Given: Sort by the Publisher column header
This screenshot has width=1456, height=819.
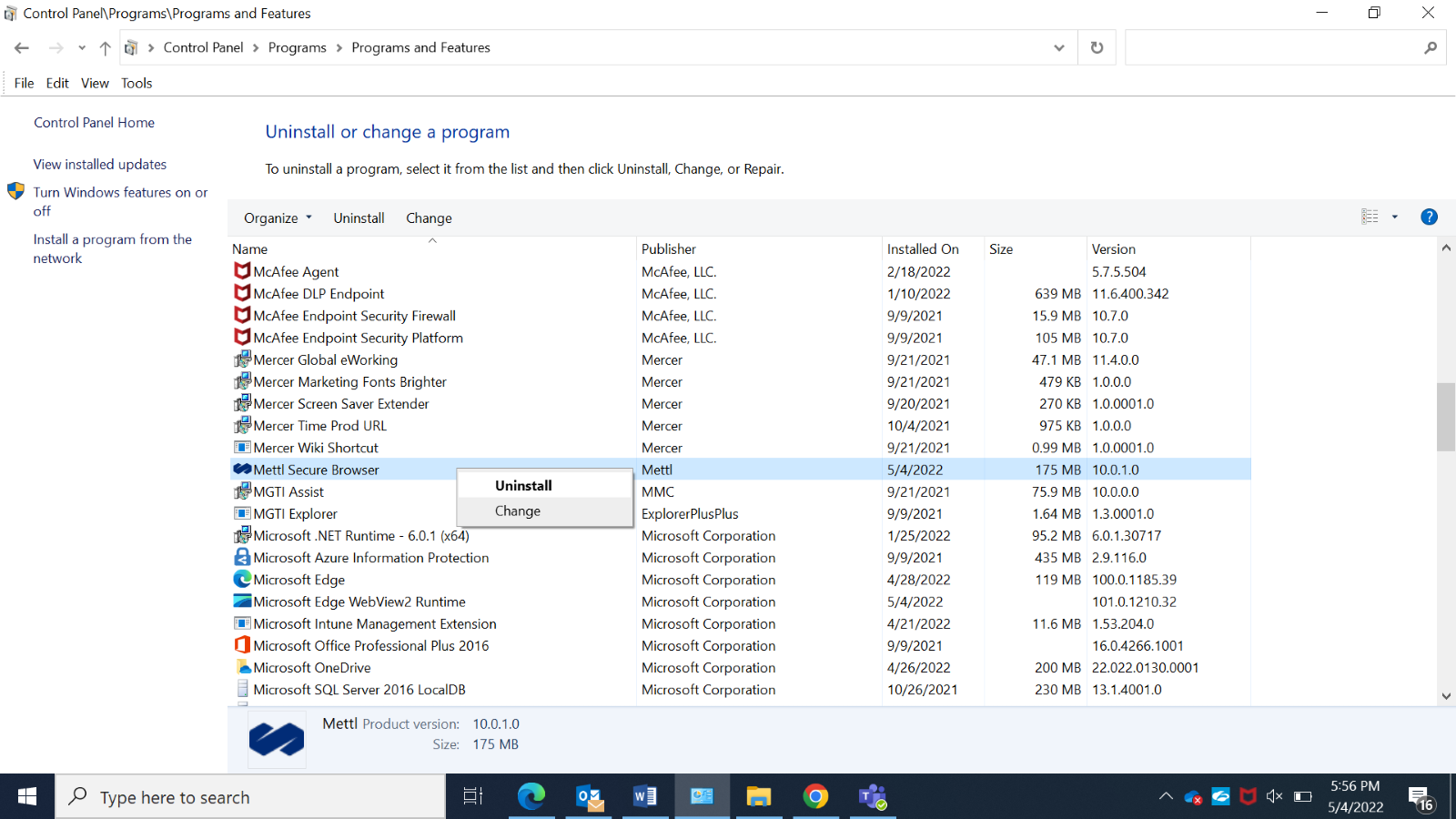Looking at the screenshot, I should click(759, 248).
